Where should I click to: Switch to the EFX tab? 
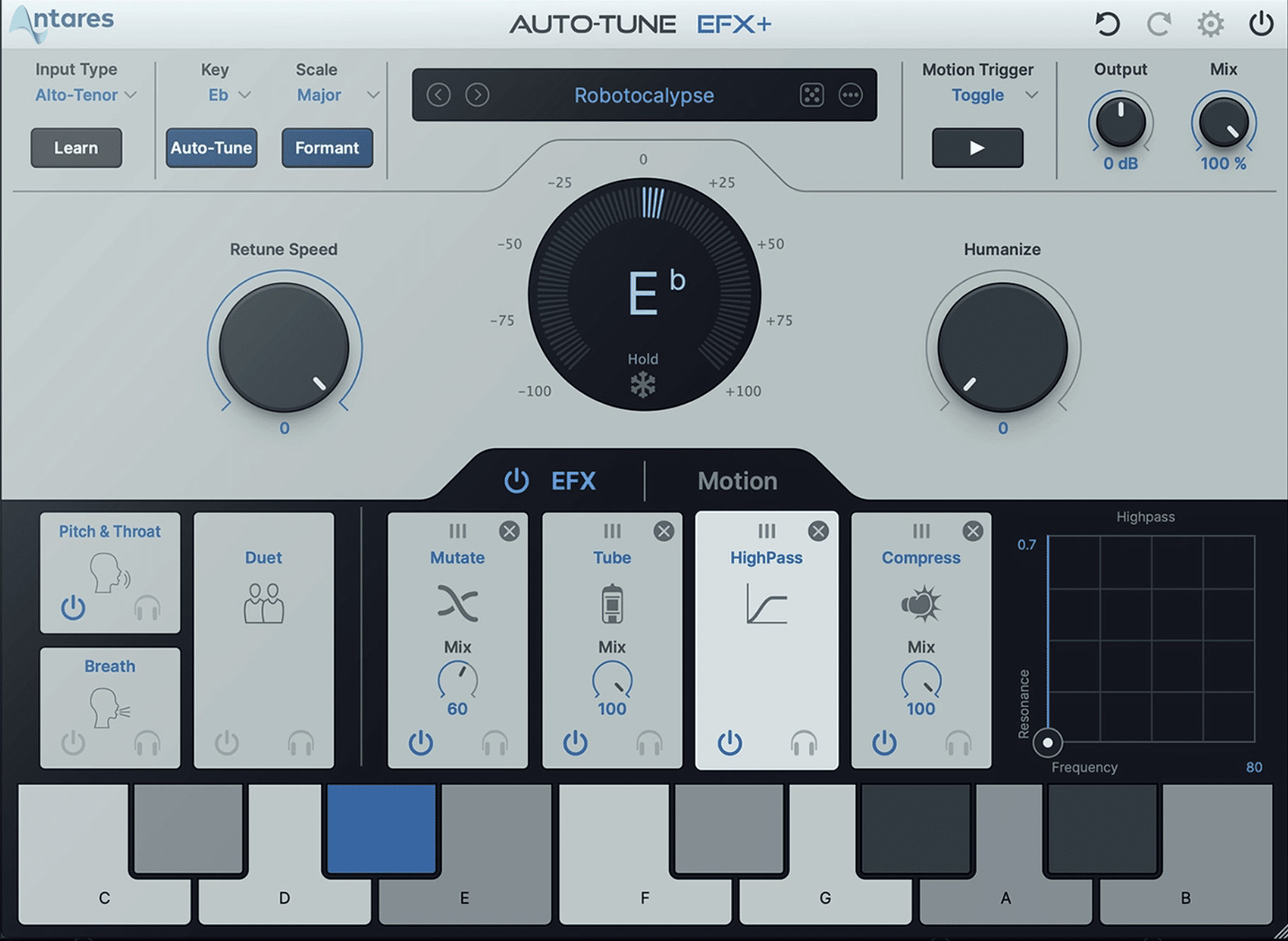pos(573,481)
